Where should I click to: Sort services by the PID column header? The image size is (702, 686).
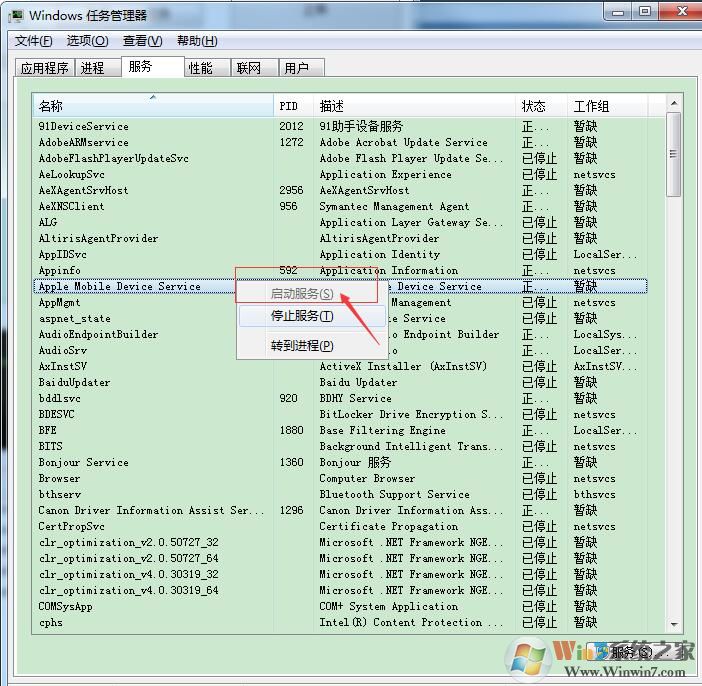290,106
